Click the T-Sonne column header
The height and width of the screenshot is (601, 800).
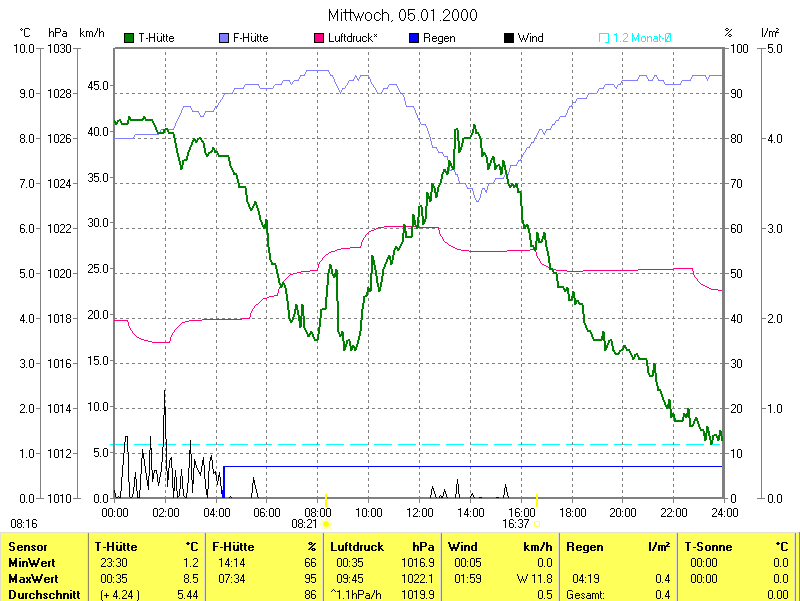coord(710,547)
